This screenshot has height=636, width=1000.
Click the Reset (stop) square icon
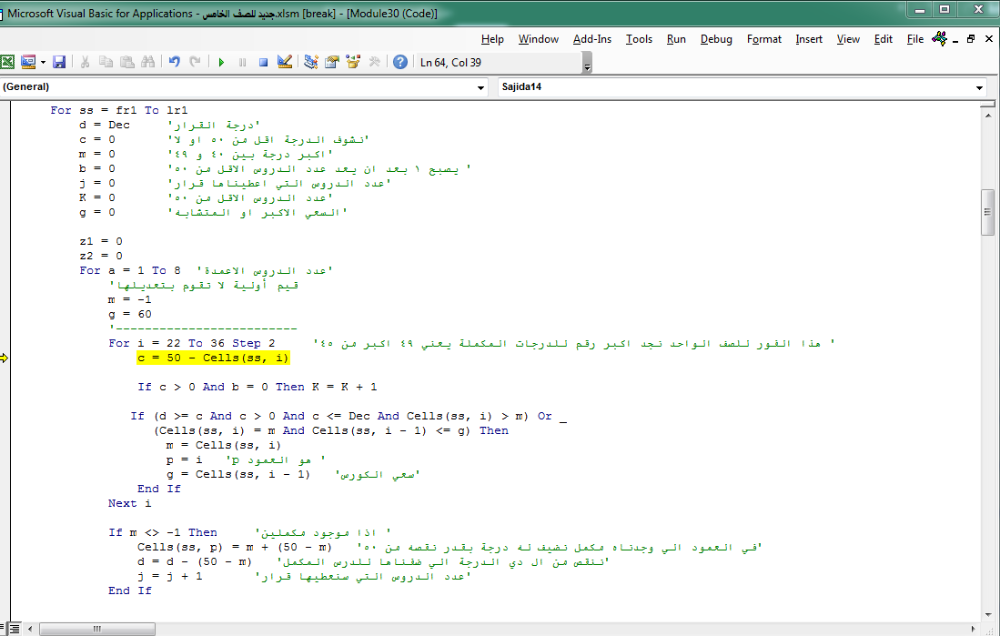[x=263, y=62]
